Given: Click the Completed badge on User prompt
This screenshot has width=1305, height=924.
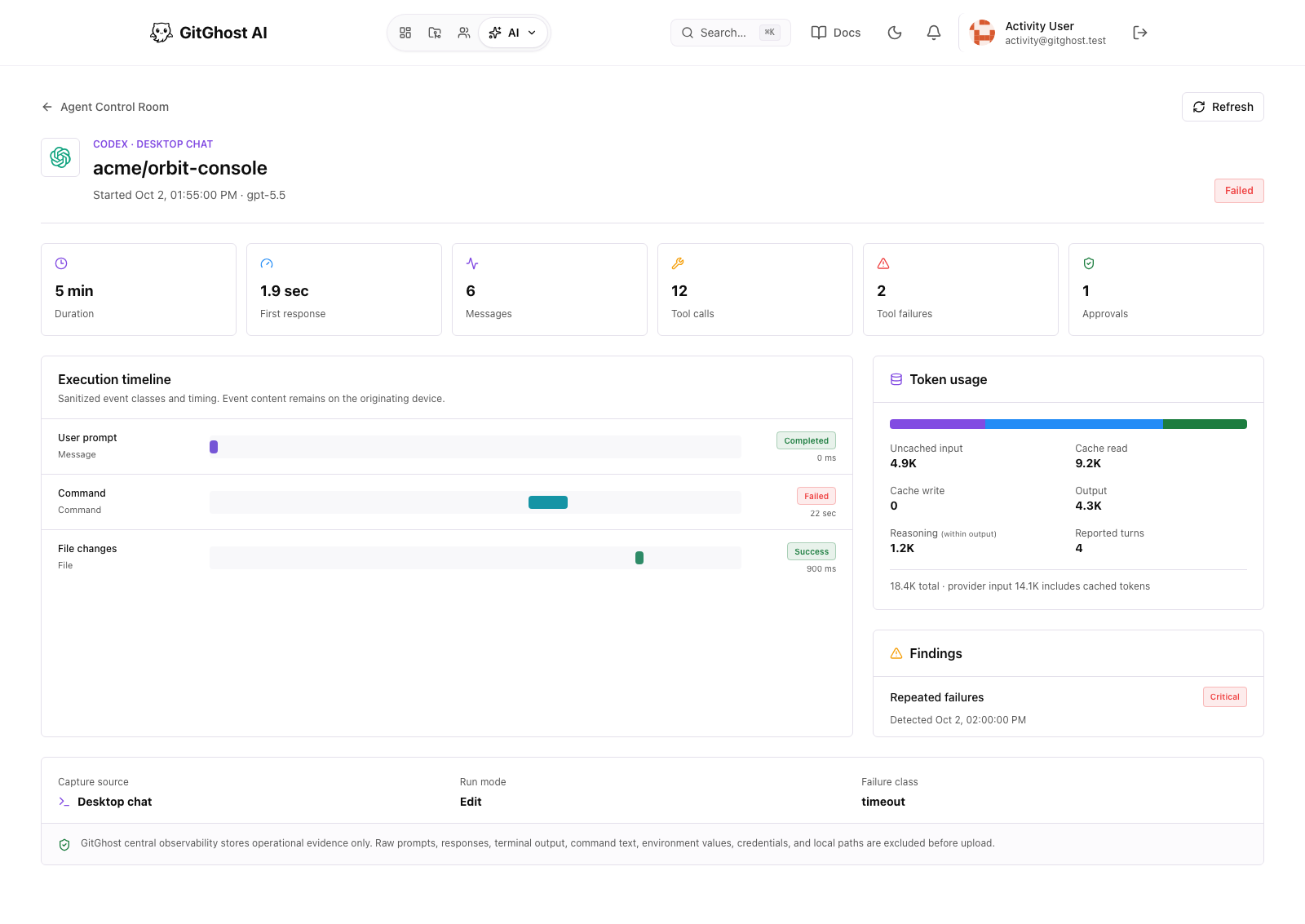Looking at the screenshot, I should pyautogui.click(x=806, y=440).
